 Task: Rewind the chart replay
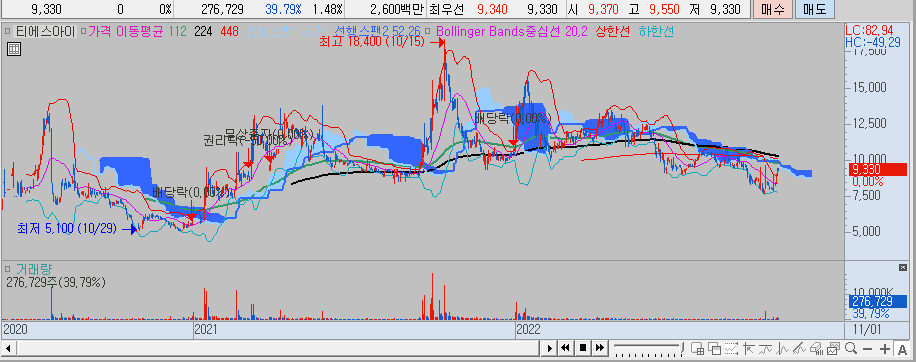tap(565, 349)
